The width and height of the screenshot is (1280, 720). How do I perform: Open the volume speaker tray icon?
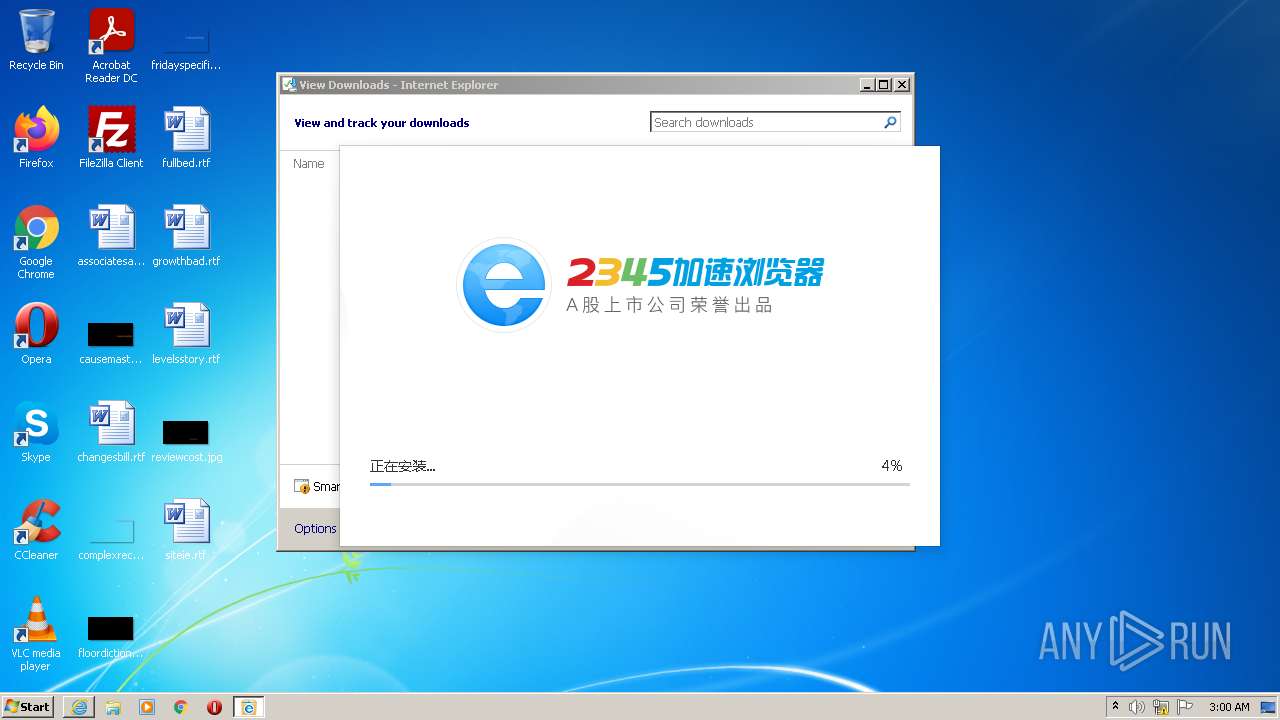(1137, 707)
